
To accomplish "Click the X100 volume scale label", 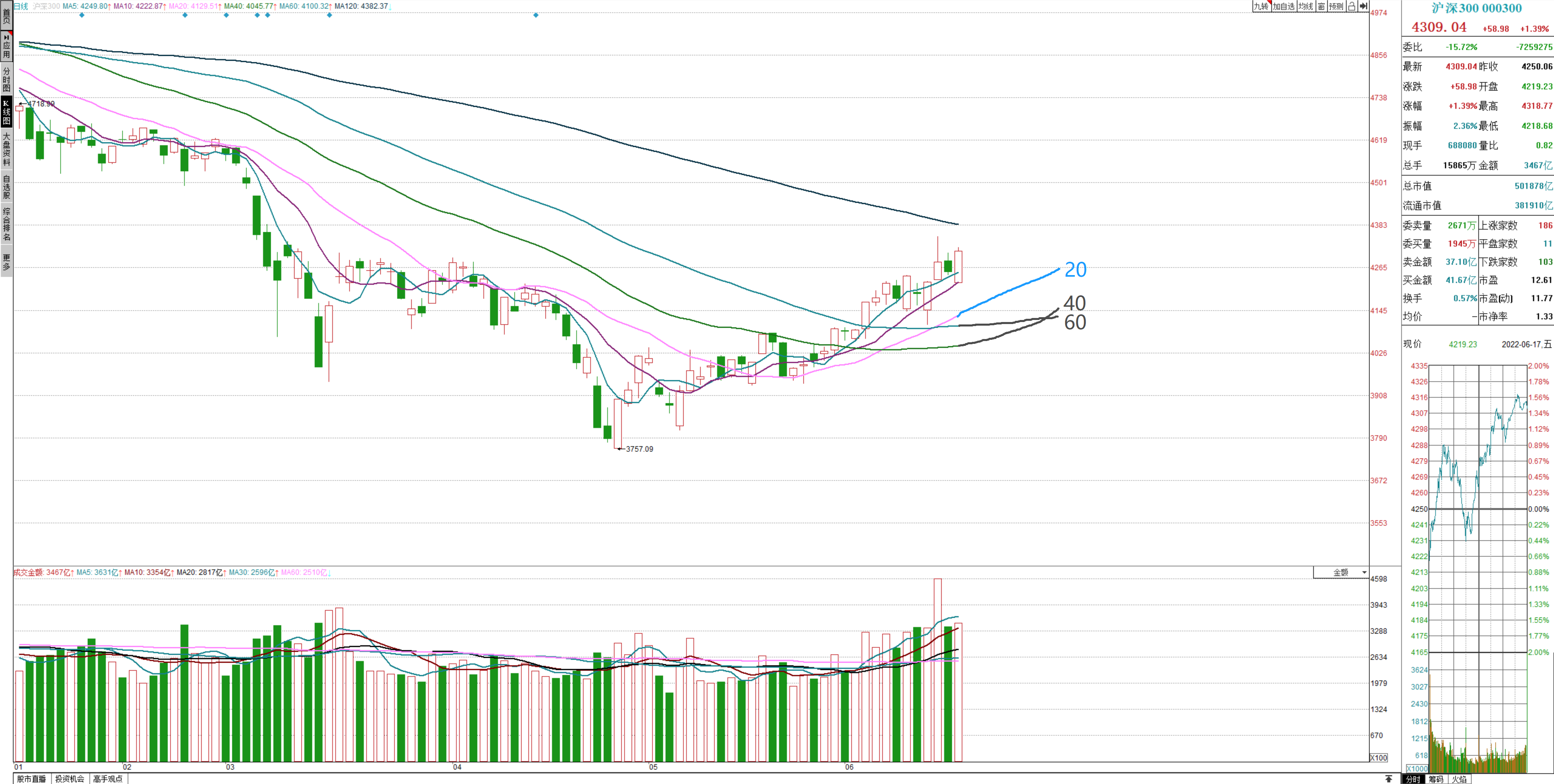I will [1378, 757].
